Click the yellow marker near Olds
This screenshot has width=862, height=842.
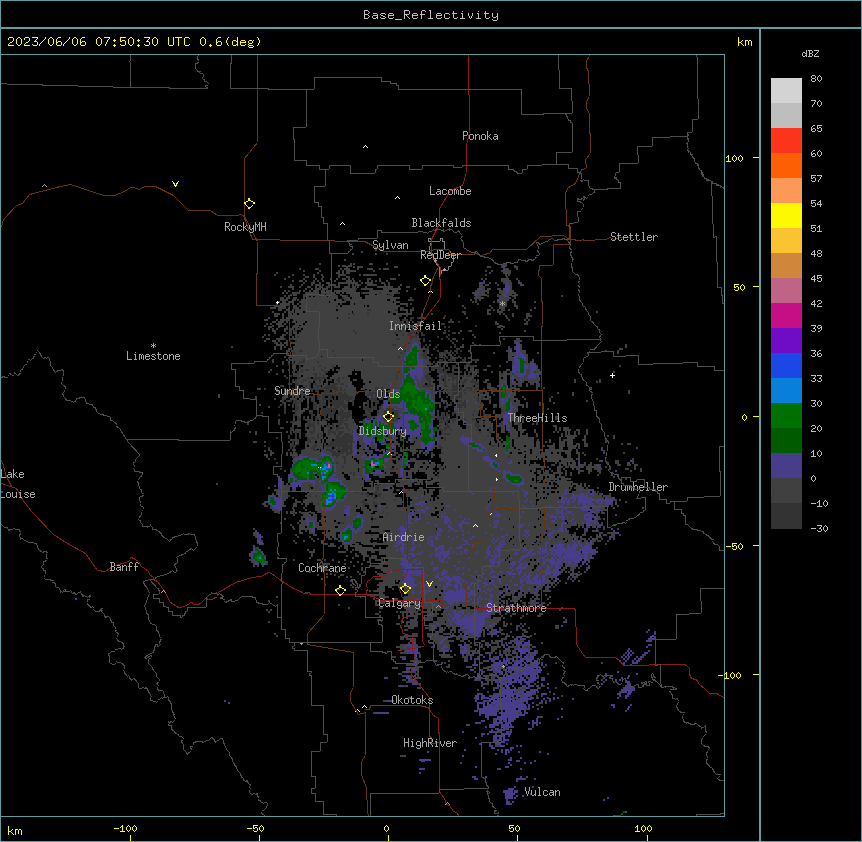click(x=389, y=417)
